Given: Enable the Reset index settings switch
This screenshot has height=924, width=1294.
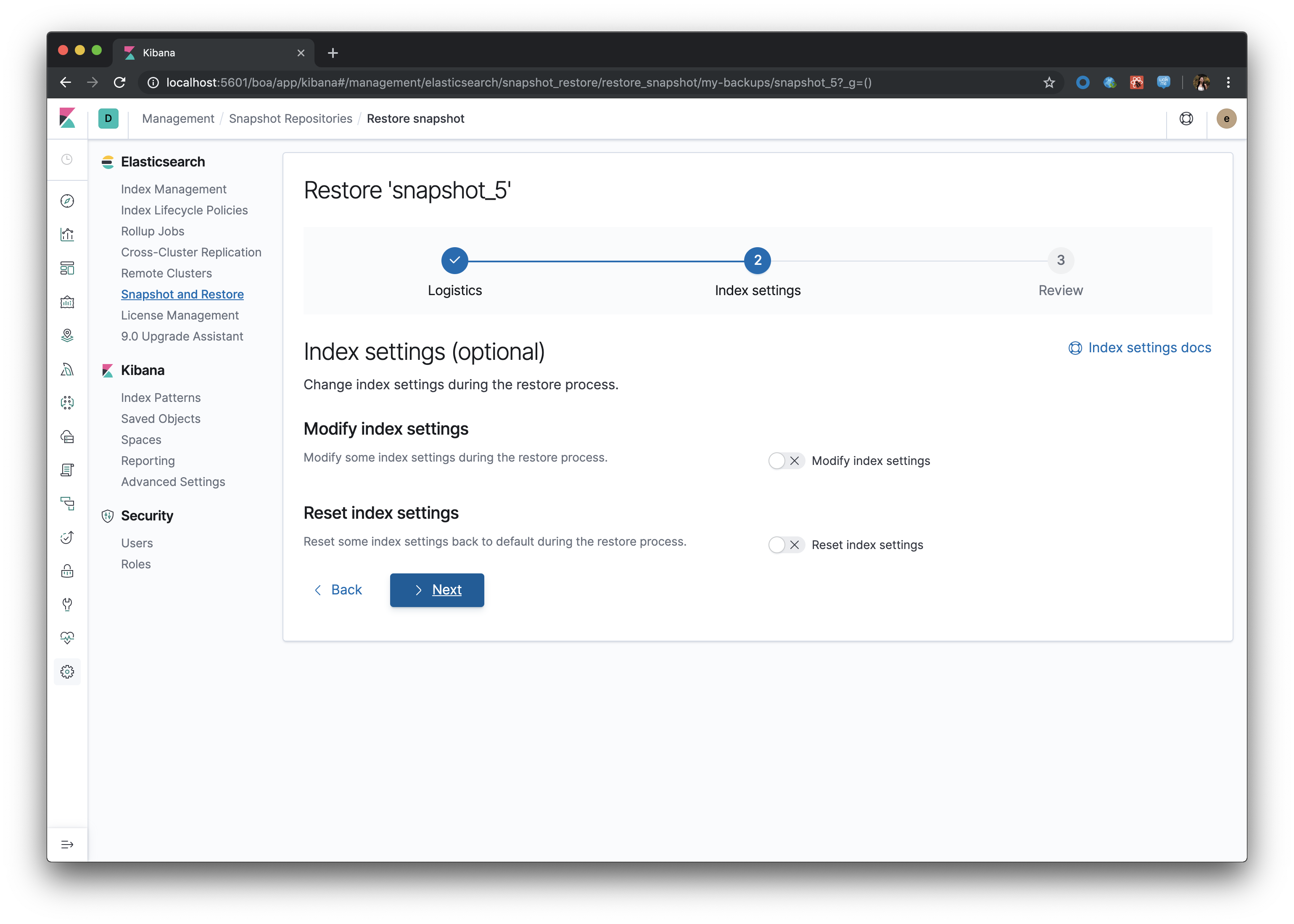Looking at the screenshot, I should coord(786,545).
